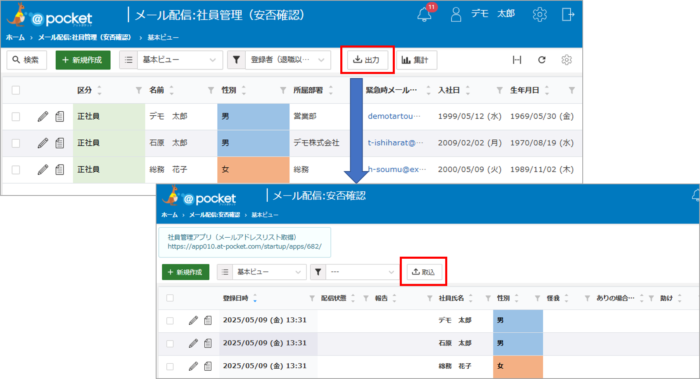Screen dimensions: 700x379
Task: Select all rows with the upper header checkbox
Action: (x=16, y=90)
